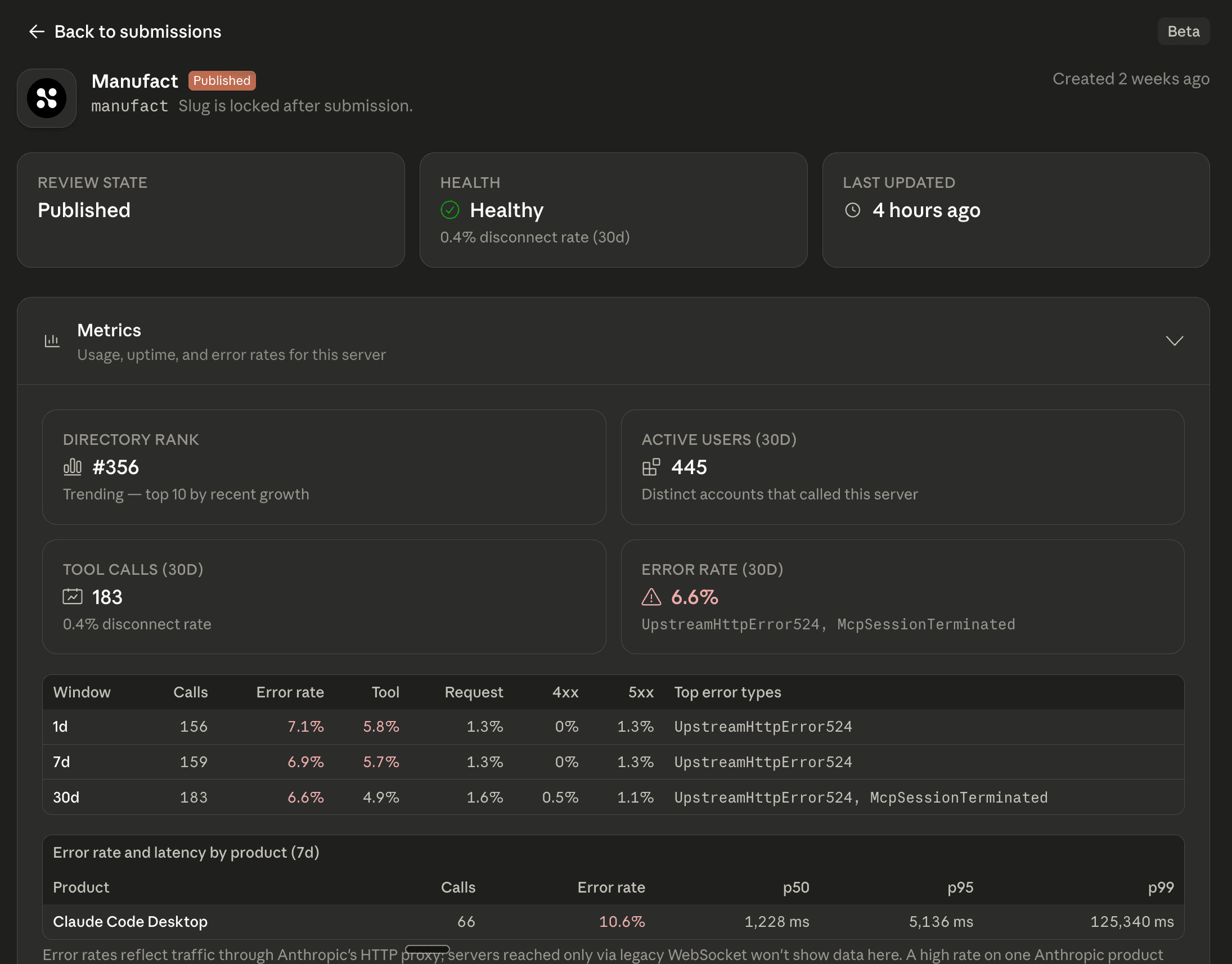Click the Manufact app logo
The image size is (1232, 964).
[x=47, y=98]
